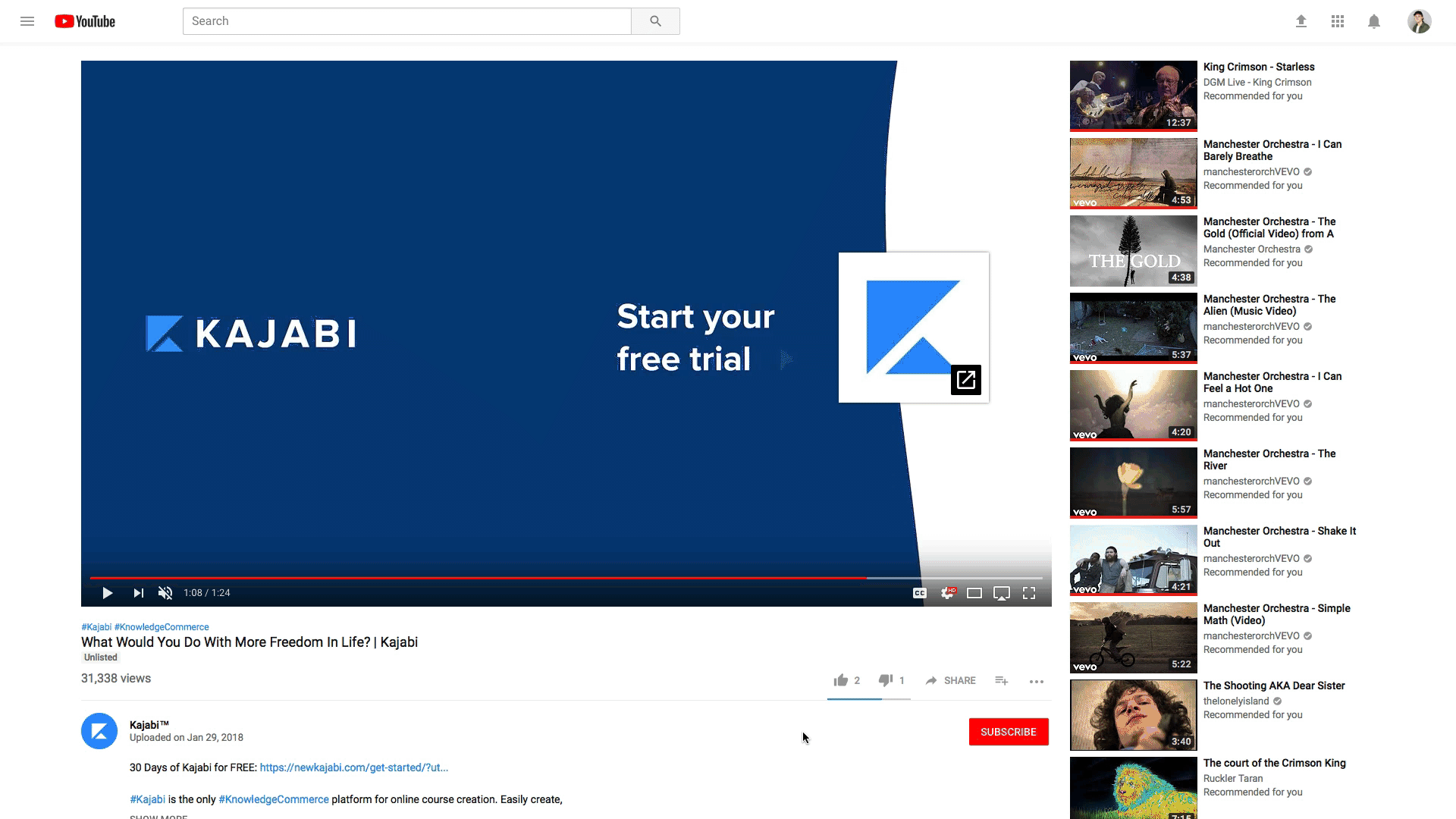Click the AirPlay icon in player
This screenshot has width=1456, height=819.
[1002, 593]
